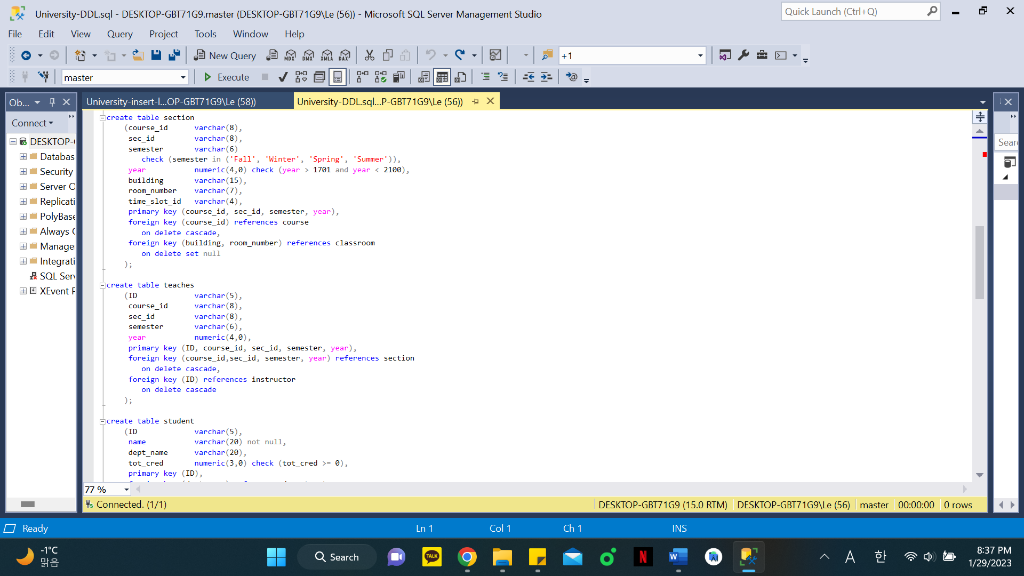Screen dimensions: 1024x576
Task: Click the editor vertical scrollbar thumb
Action: pyautogui.click(x=980, y=262)
